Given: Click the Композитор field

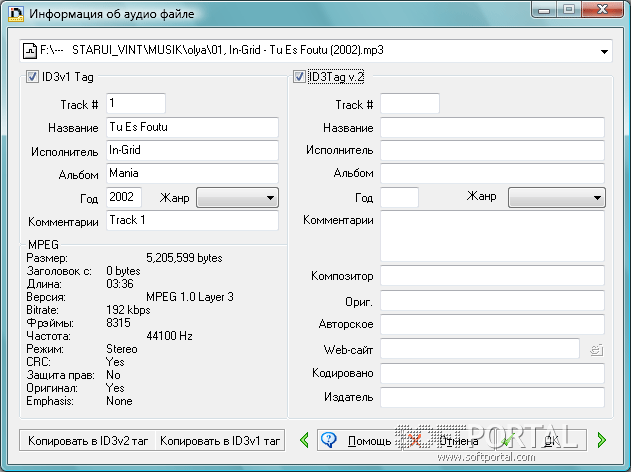Looking at the screenshot, I should point(492,276).
